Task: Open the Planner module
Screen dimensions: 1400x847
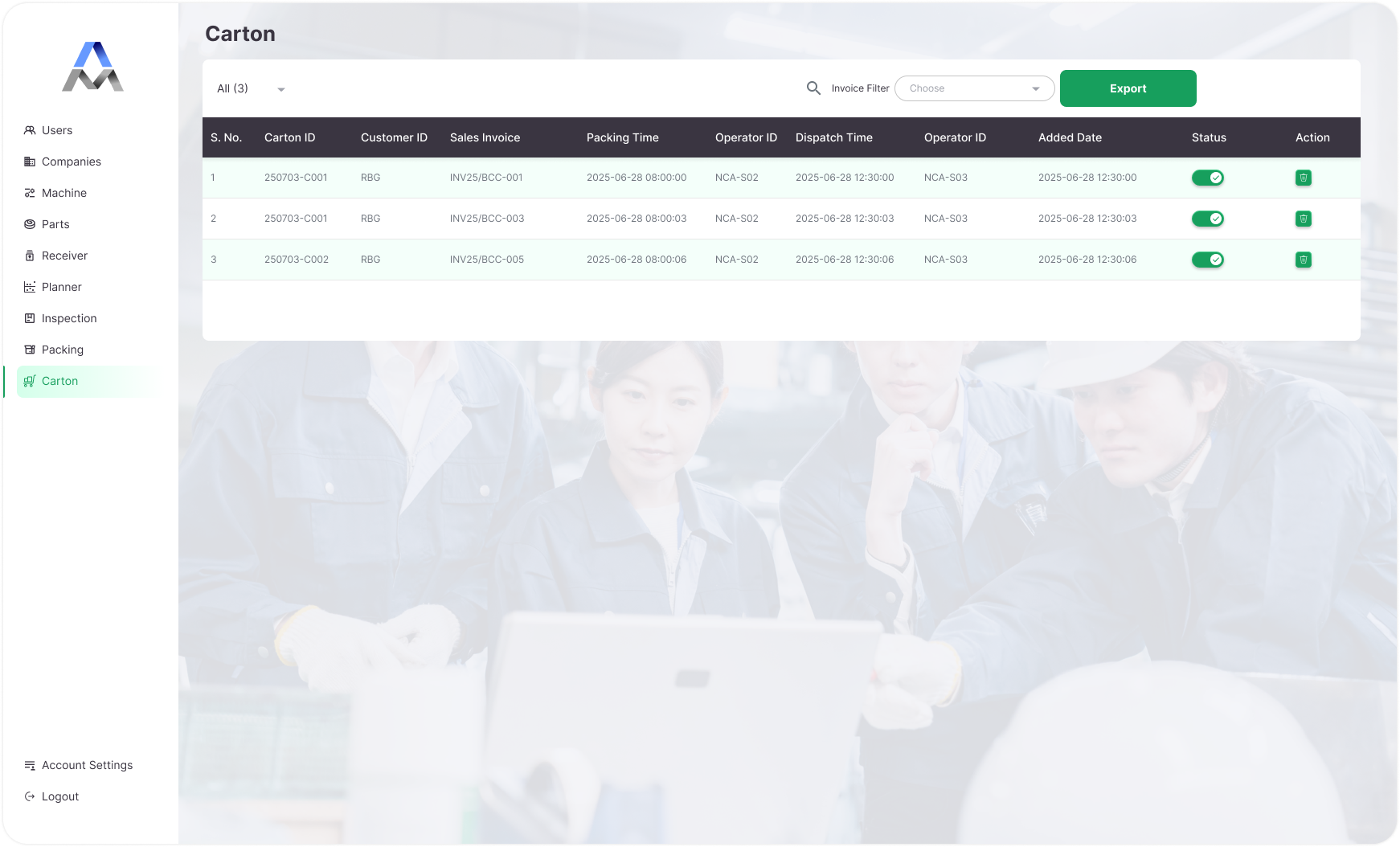Action: 62,287
